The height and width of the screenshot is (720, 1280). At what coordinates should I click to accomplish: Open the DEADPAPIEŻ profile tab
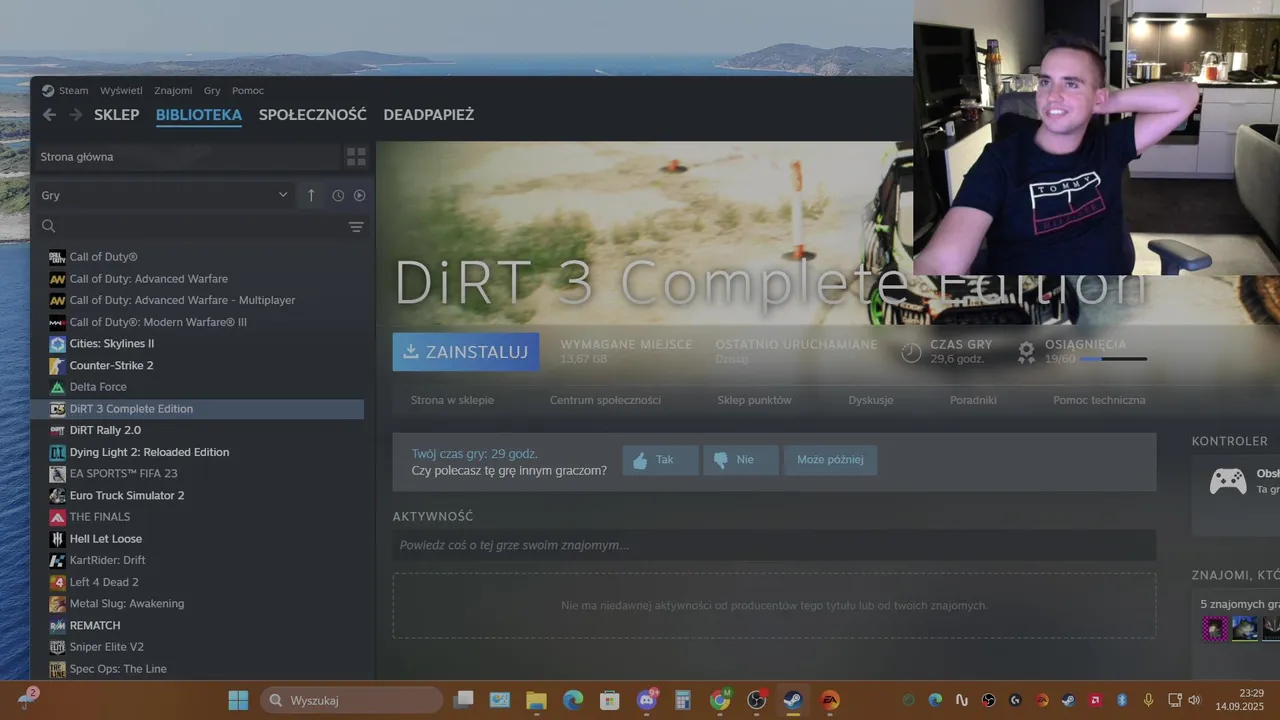pos(429,115)
